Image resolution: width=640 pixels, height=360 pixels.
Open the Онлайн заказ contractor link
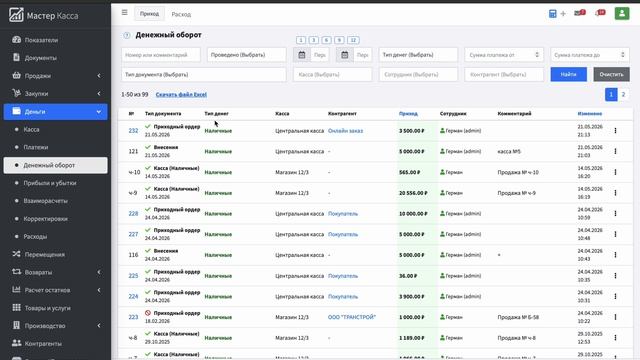(345, 131)
